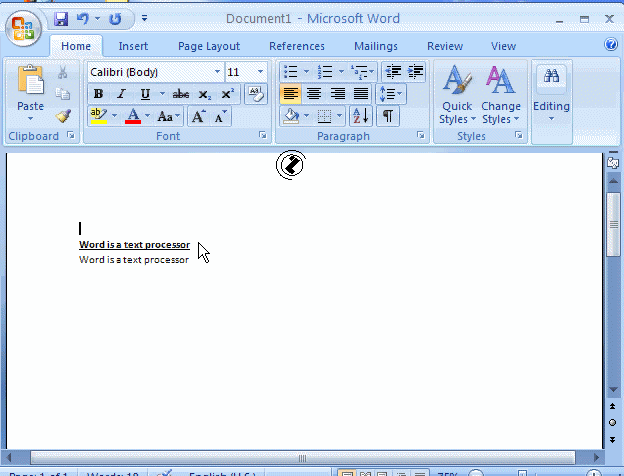Toggle Underline formatting

coord(145,94)
